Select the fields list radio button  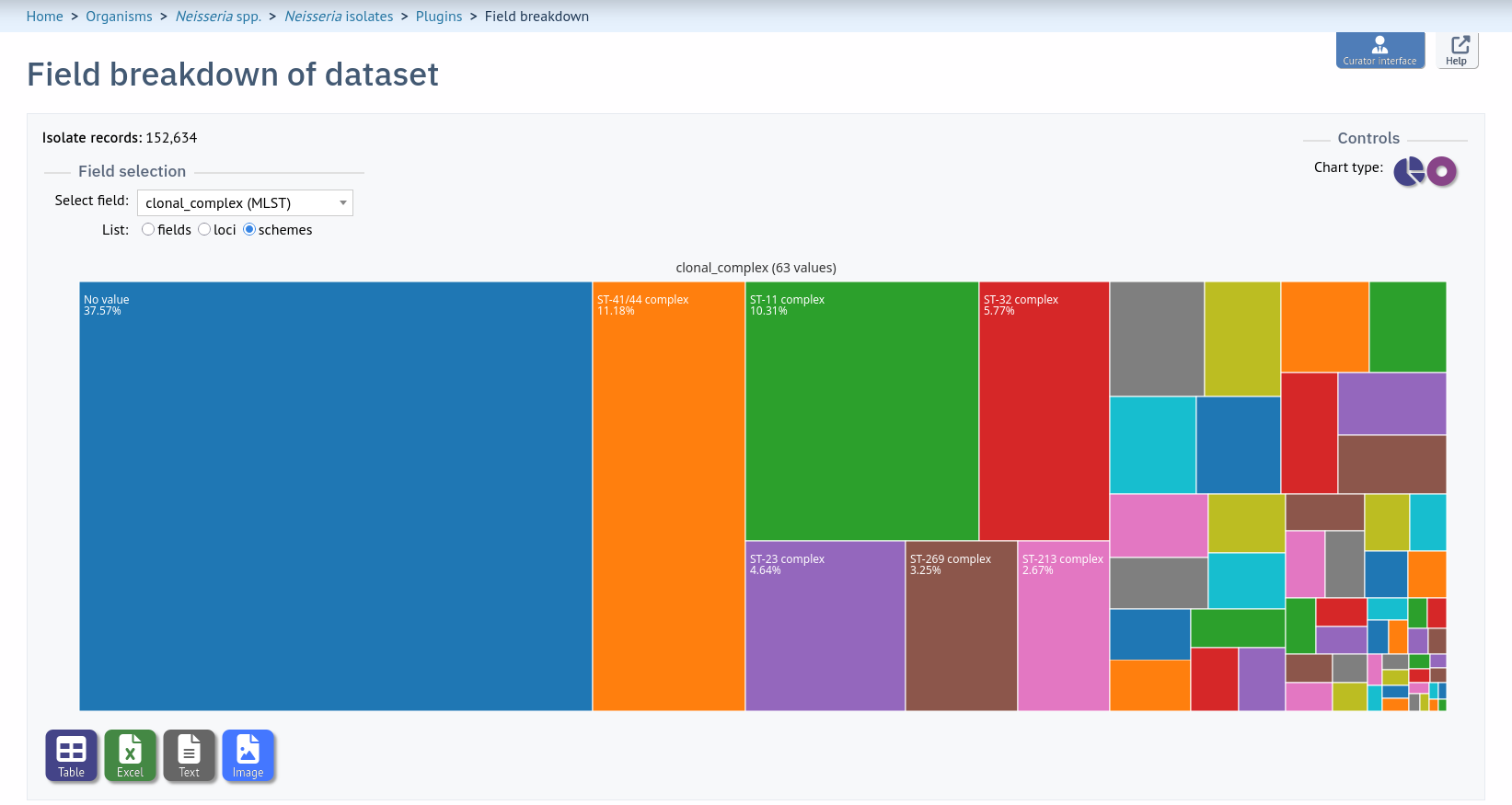[148, 229]
